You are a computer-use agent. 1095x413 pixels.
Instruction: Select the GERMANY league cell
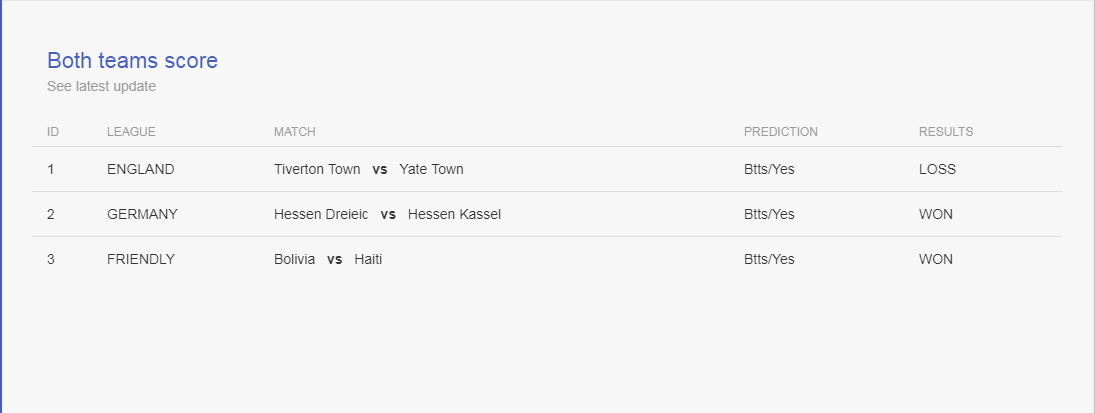click(142, 215)
